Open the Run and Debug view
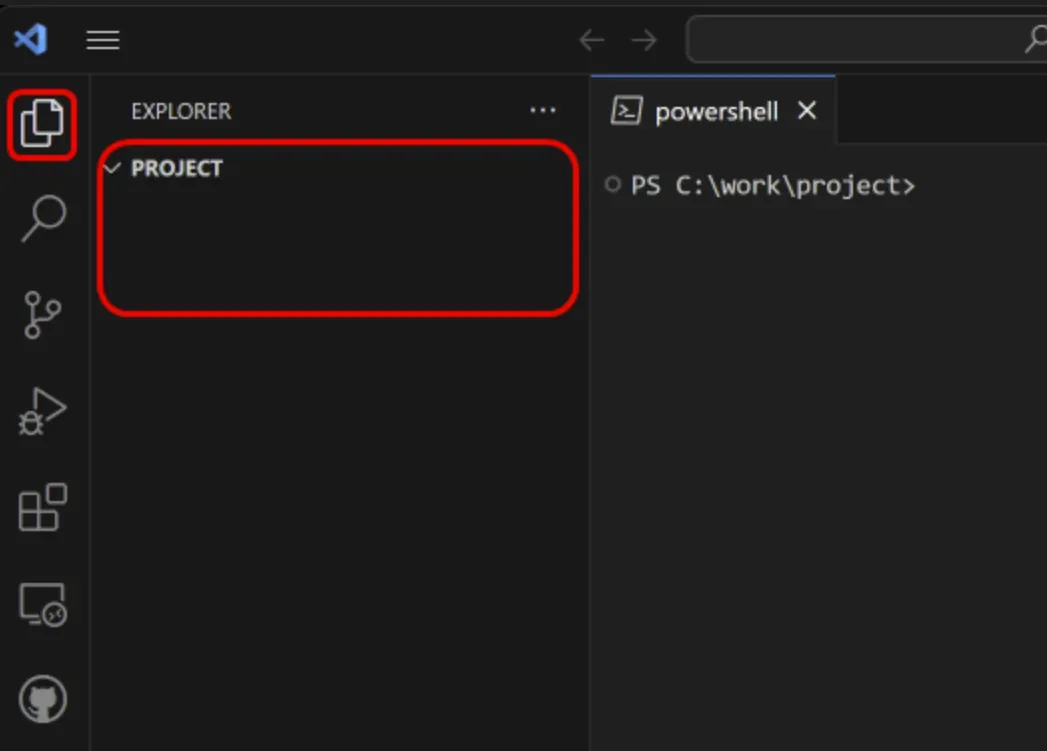 [x=42, y=410]
